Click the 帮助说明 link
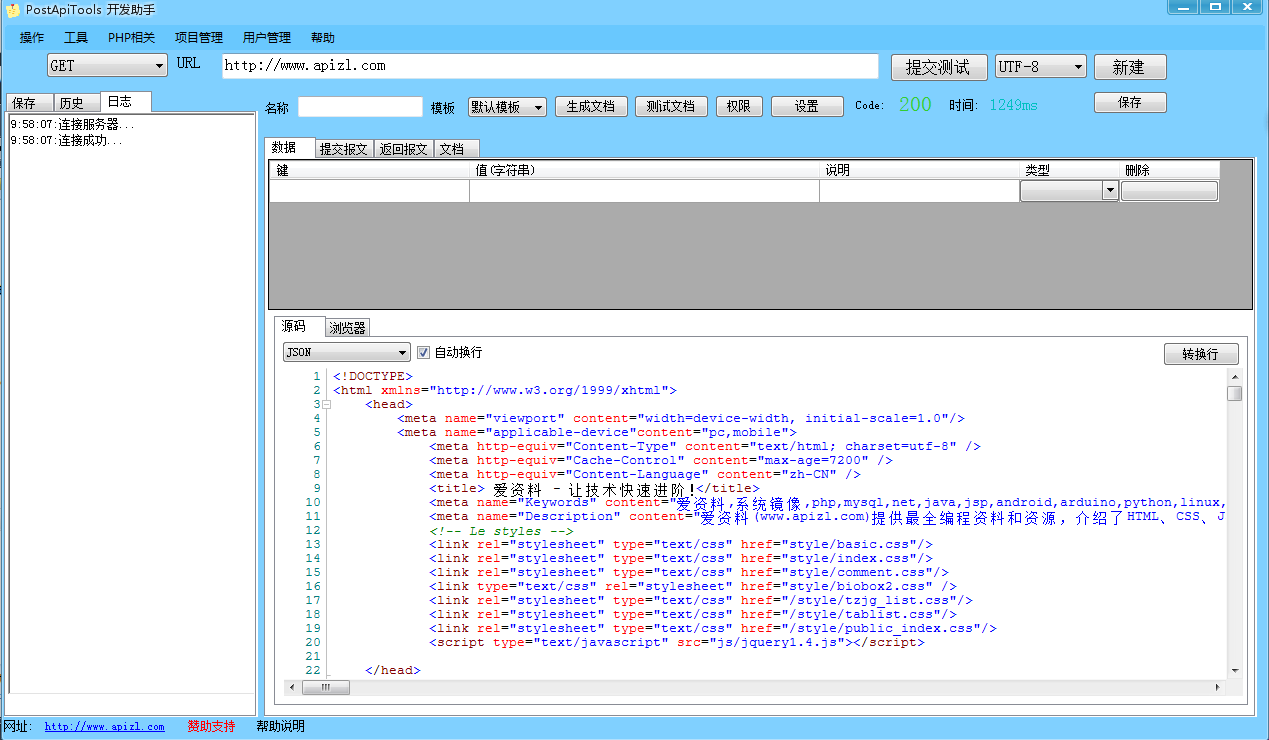 (x=280, y=726)
